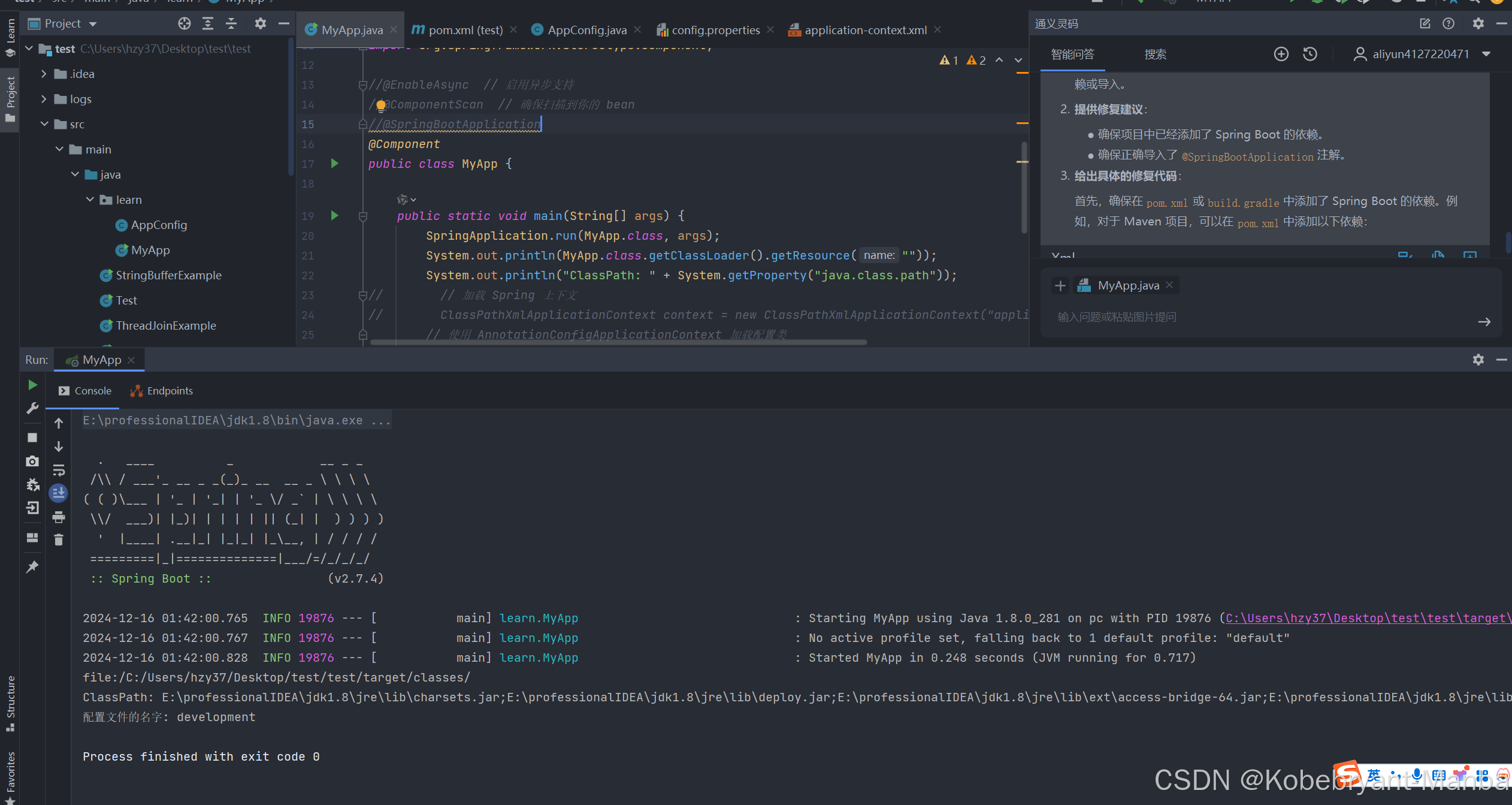The image size is (1512, 805).
Task: Click the Rerun MyApp green play icon
Action: click(32, 385)
